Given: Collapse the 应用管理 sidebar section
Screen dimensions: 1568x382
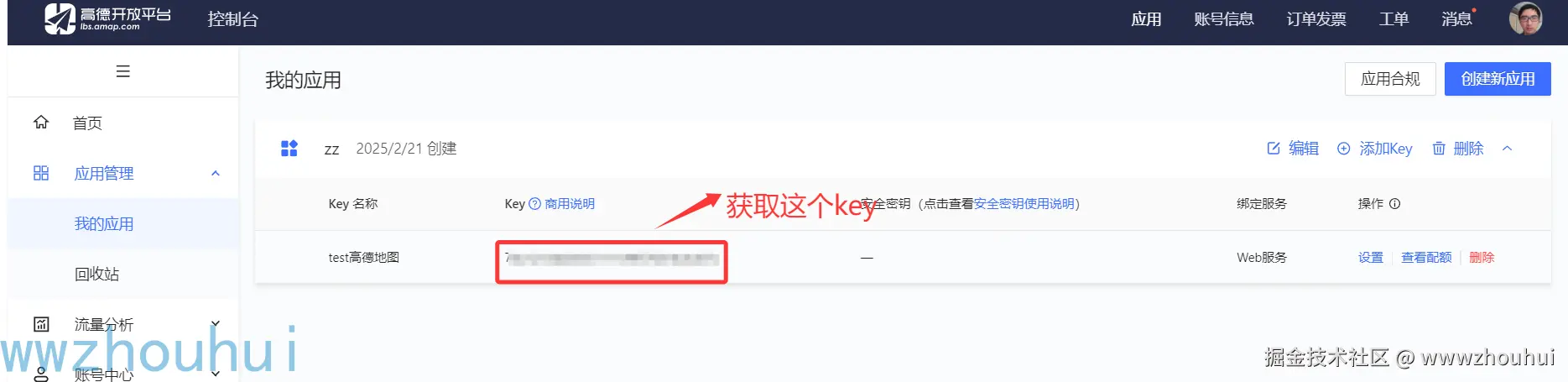Looking at the screenshot, I should [216, 174].
